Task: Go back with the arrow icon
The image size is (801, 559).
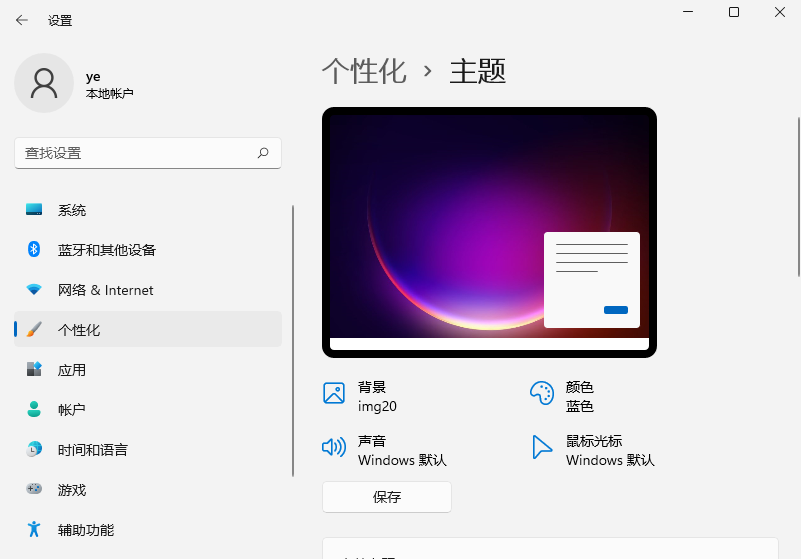Action: pyautogui.click(x=22, y=20)
